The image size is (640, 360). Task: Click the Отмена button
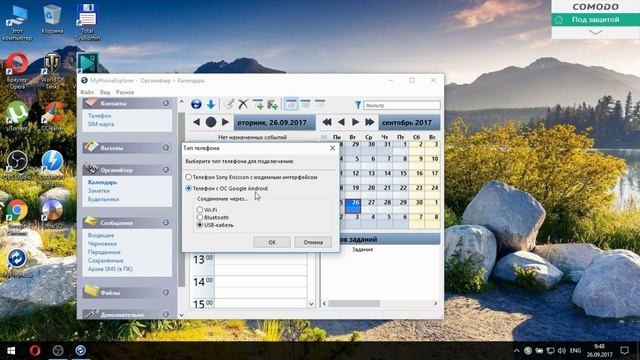coord(313,242)
